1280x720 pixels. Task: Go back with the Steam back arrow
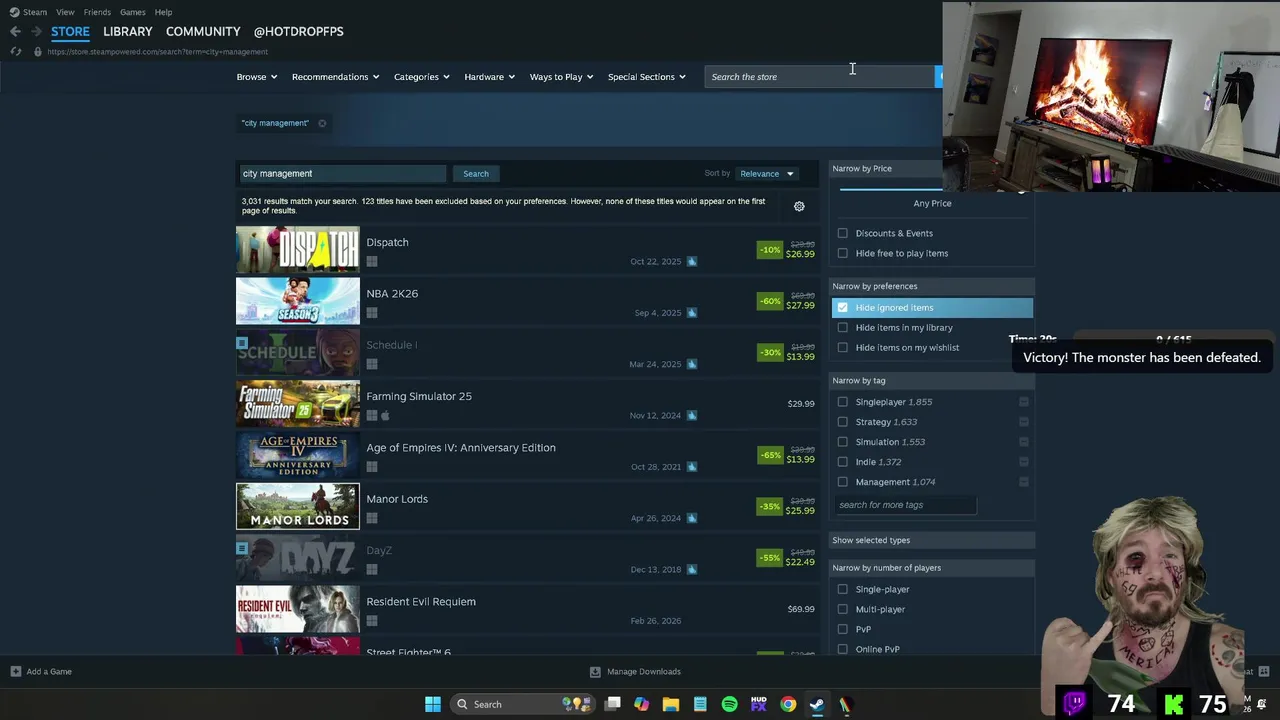(15, 31)
